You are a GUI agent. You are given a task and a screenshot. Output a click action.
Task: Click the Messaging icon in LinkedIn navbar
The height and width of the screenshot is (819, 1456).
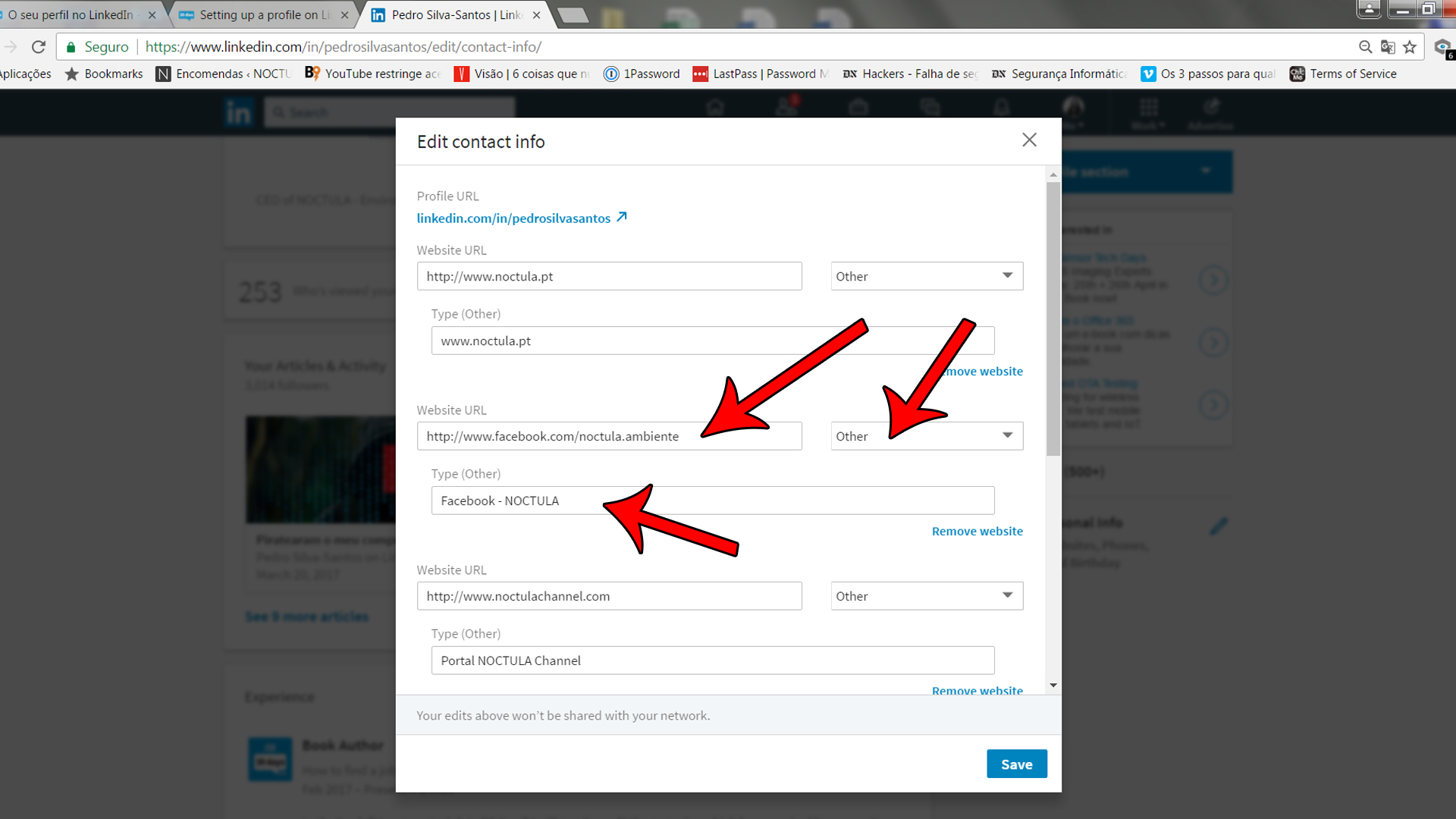(x=930, y=108)
